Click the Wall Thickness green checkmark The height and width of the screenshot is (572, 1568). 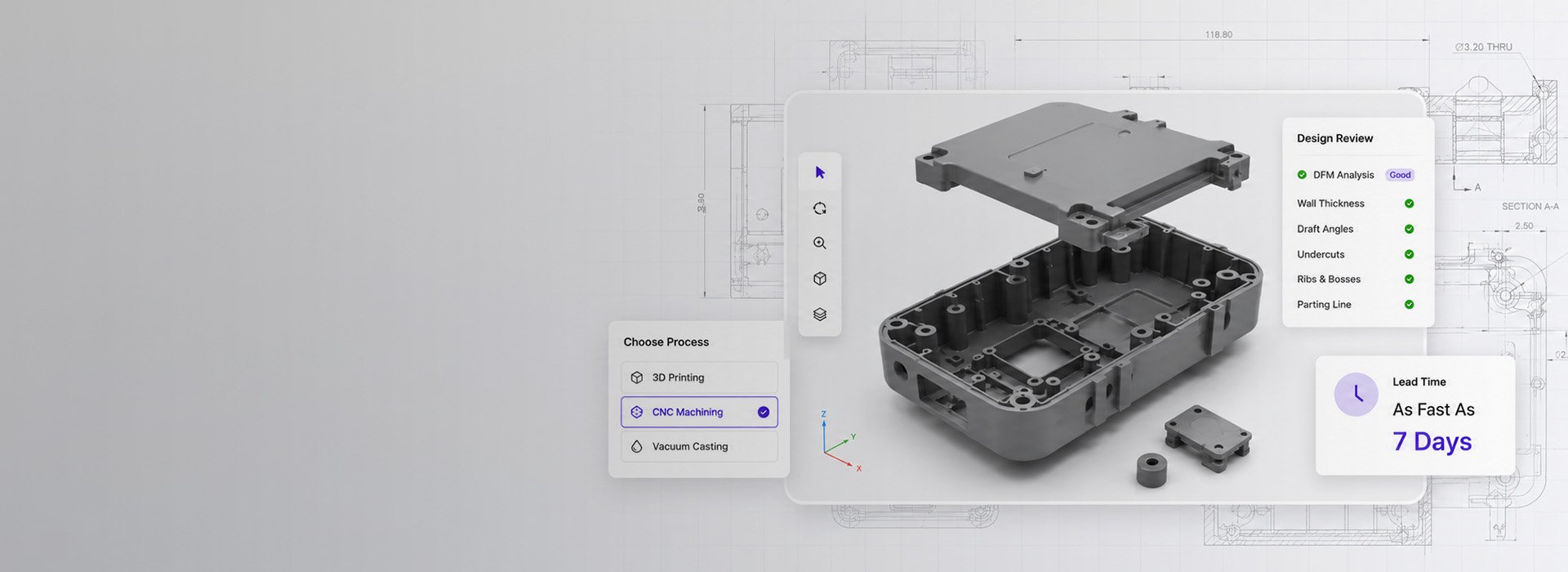point(1409,203)
